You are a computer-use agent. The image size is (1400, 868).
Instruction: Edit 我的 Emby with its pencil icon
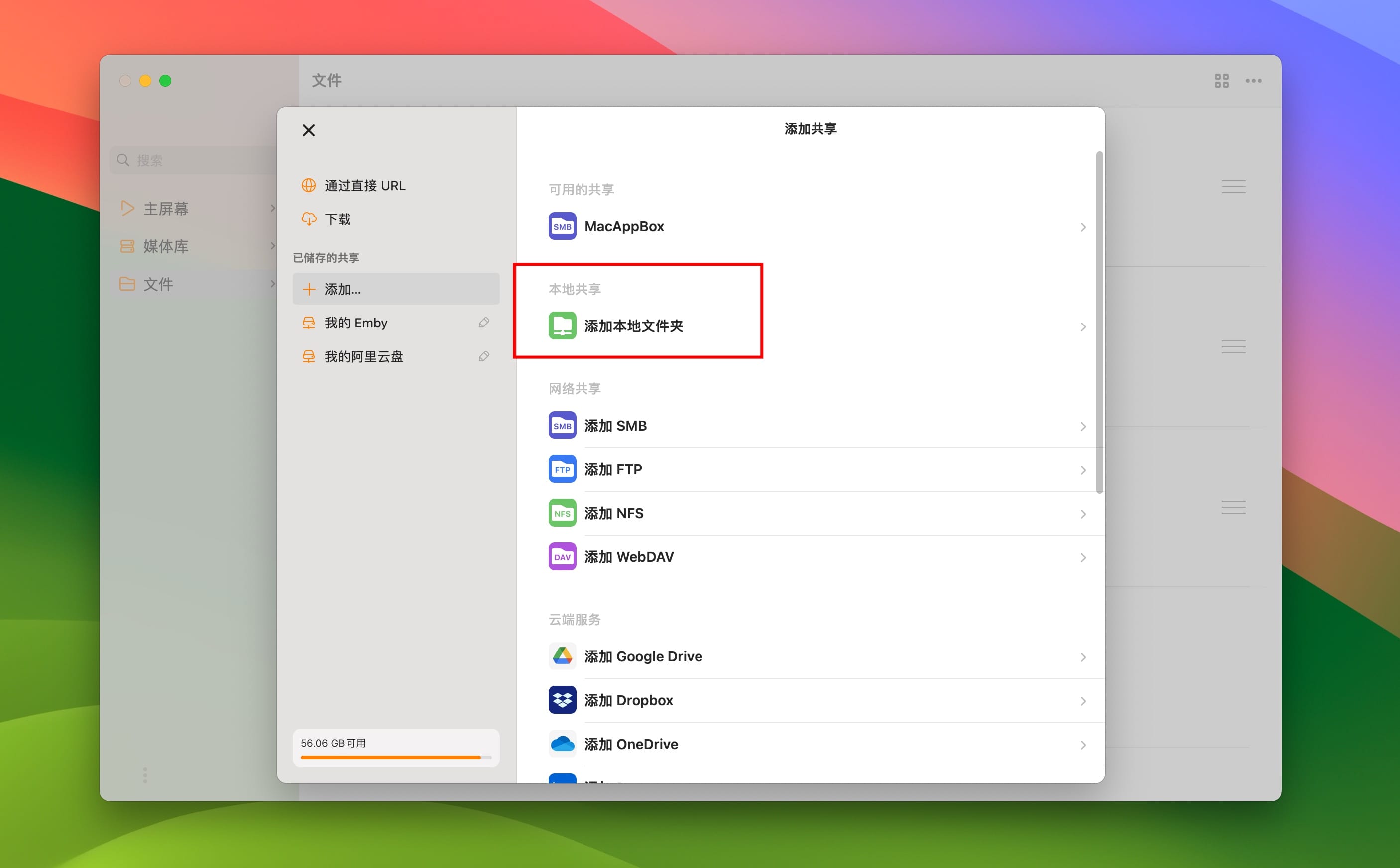(484, 323)
